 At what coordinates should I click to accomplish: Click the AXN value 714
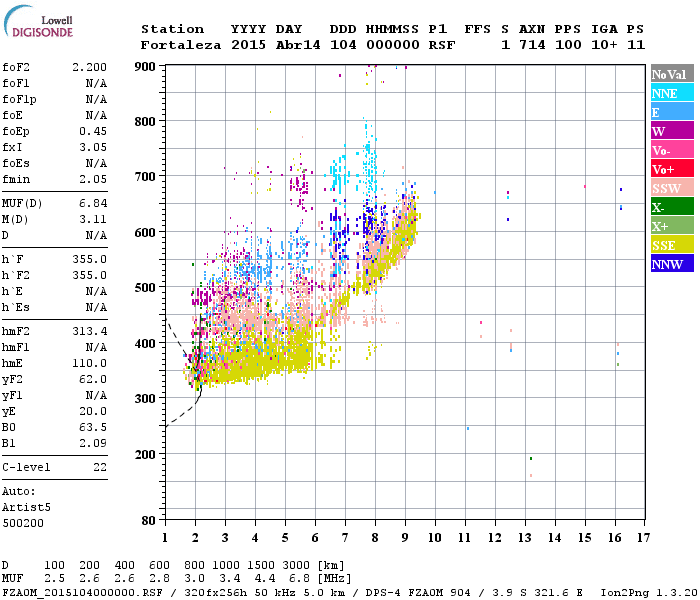click(x=532, y=45)
